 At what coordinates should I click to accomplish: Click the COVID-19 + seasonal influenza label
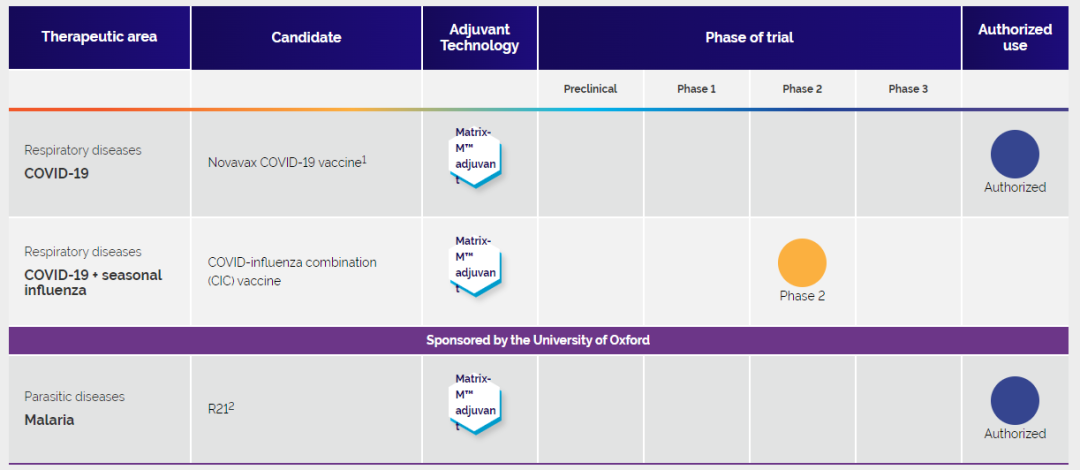[x=93, y=282]
